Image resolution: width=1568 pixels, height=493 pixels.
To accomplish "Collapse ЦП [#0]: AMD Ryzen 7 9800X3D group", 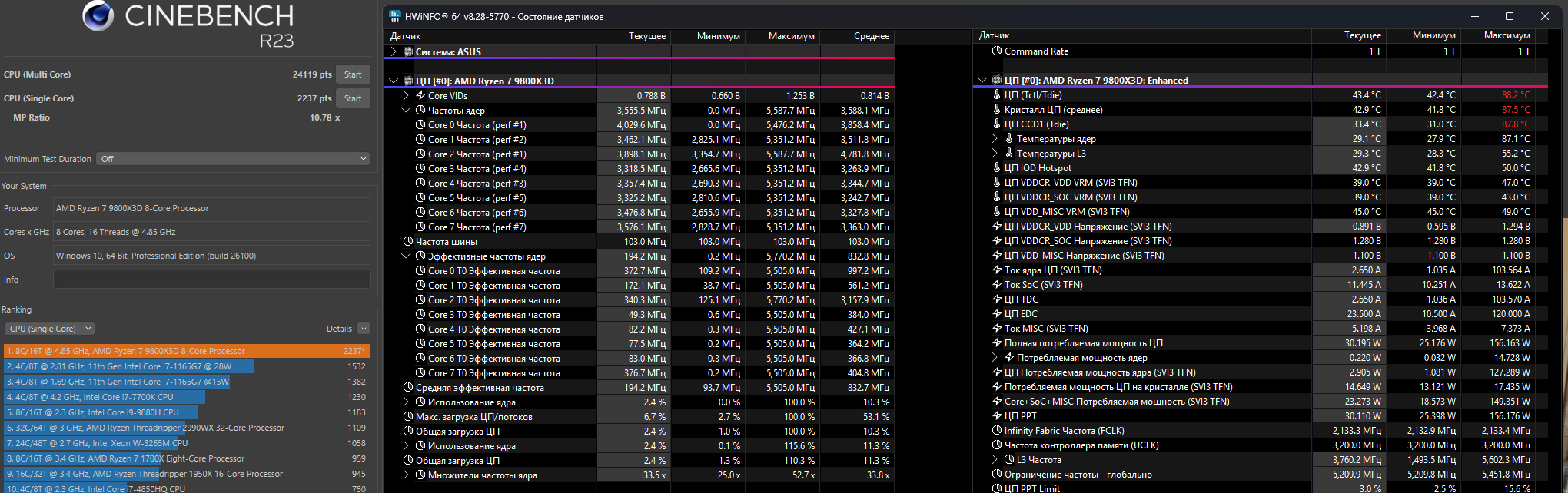I will (394, 81).
